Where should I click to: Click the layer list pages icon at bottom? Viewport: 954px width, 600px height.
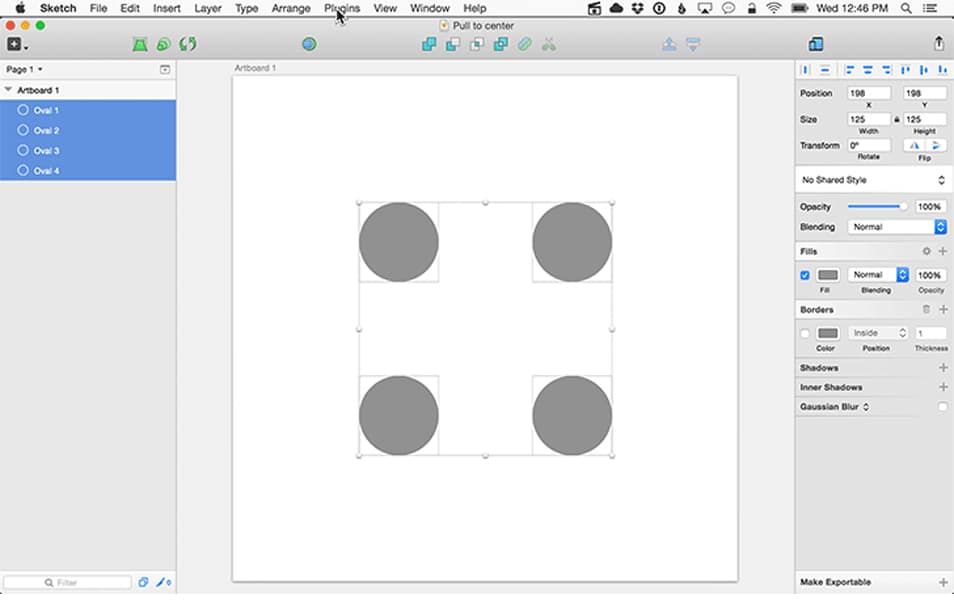143,582
